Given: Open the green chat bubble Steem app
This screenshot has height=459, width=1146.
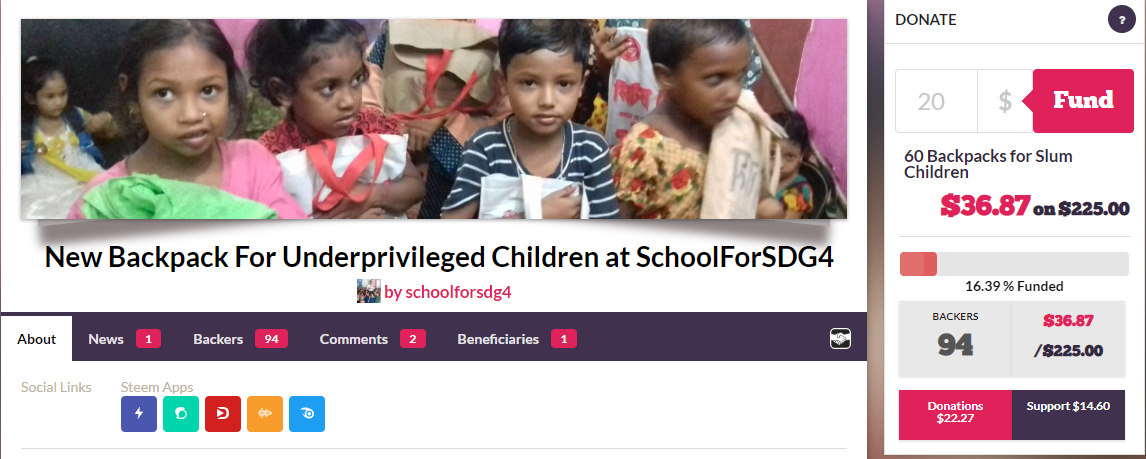Looking at the screenshot, I should pos(181,414).
